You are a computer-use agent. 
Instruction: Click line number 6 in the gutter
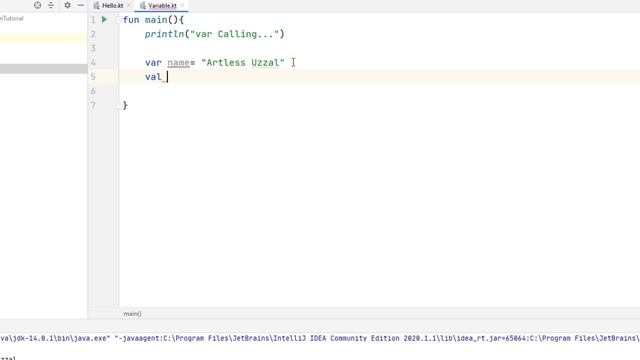point(93,91)
